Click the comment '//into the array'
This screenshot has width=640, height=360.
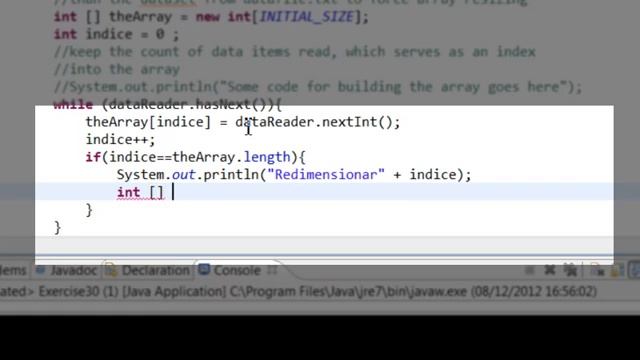(116, 69)
